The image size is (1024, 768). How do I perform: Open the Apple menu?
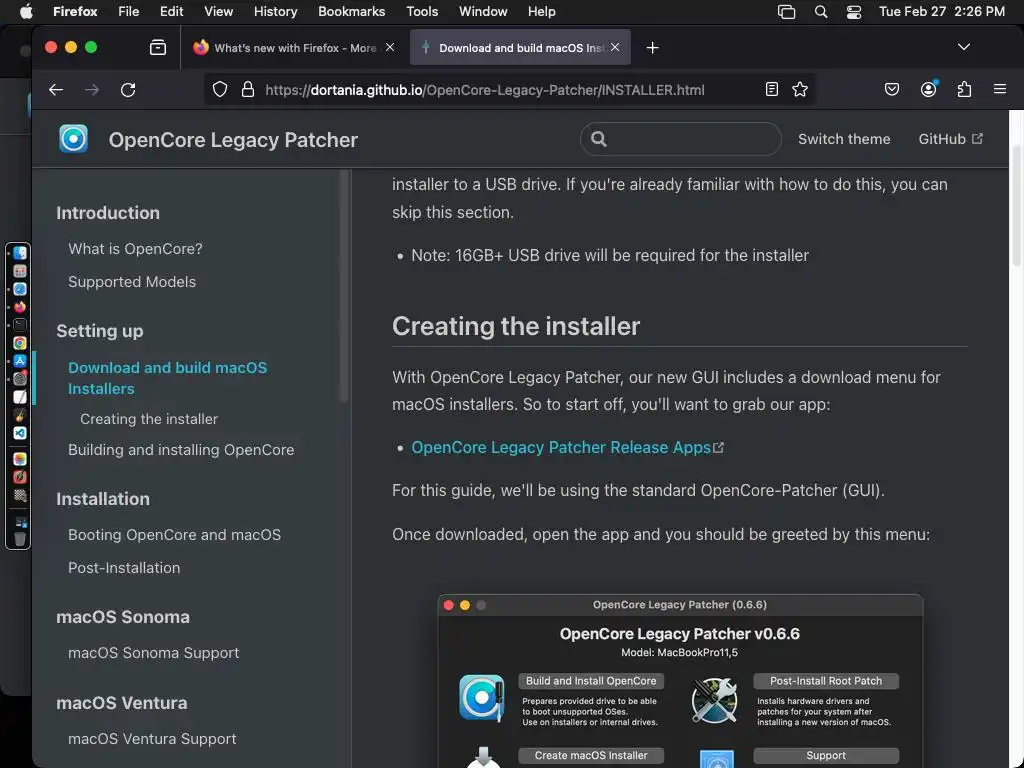(x=26, y=12)
